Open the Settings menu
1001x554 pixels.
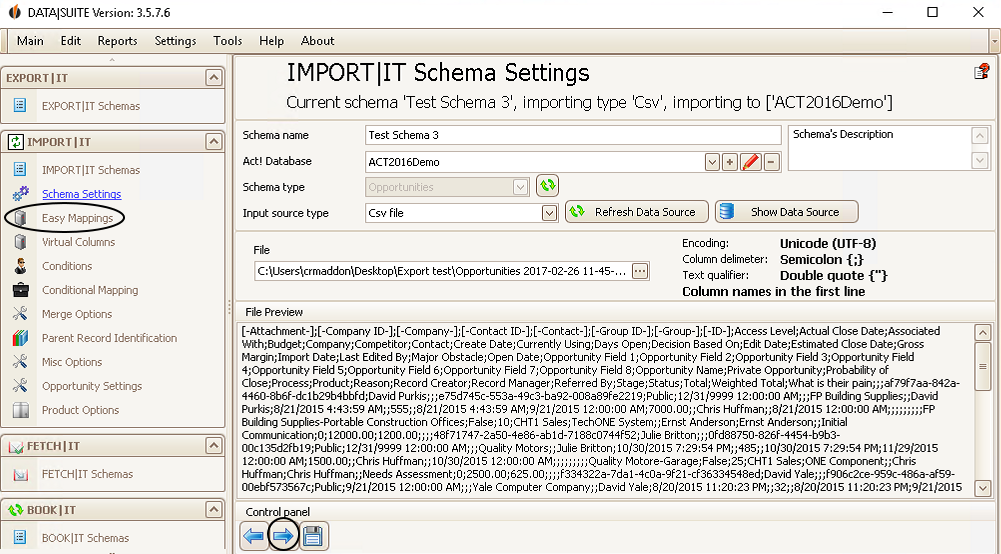[x=176, y=41]
